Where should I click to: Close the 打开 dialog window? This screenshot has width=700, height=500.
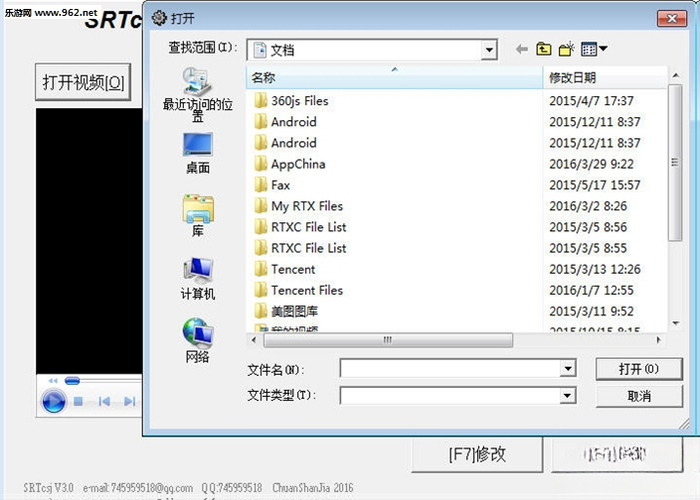click(671, 18)
